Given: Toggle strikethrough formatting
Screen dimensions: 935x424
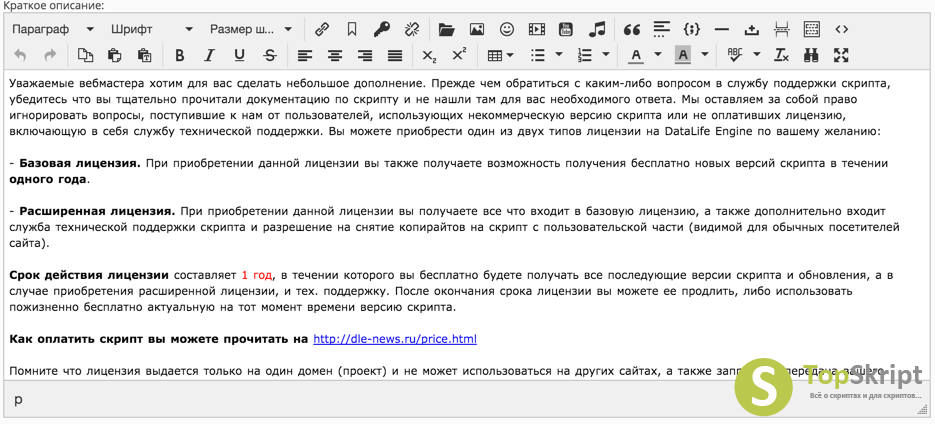Looking at the screenshot, I should point(270,55).
